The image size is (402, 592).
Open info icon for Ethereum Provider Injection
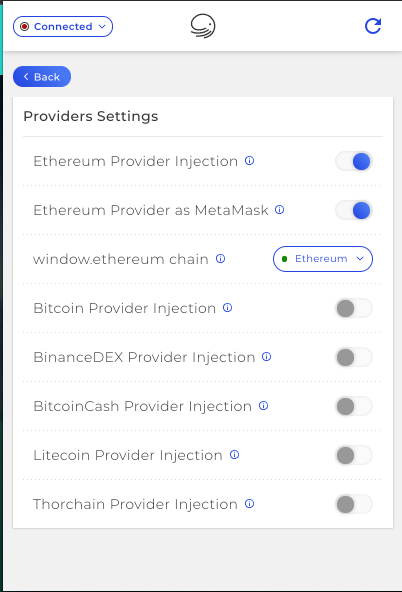pyautogui.click(x=250, y=161)
